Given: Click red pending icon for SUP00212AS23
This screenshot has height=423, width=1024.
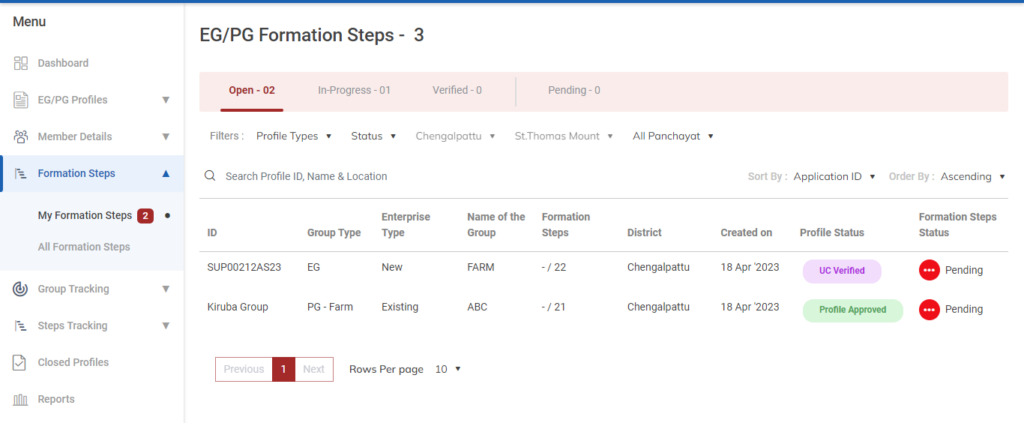Looking at the screenshot, I should 929,270.
